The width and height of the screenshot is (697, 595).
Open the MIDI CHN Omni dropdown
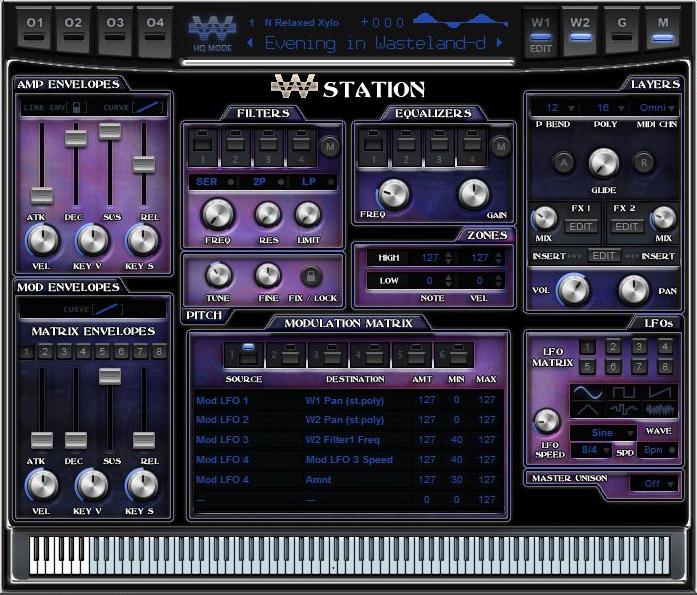(657, 108)
